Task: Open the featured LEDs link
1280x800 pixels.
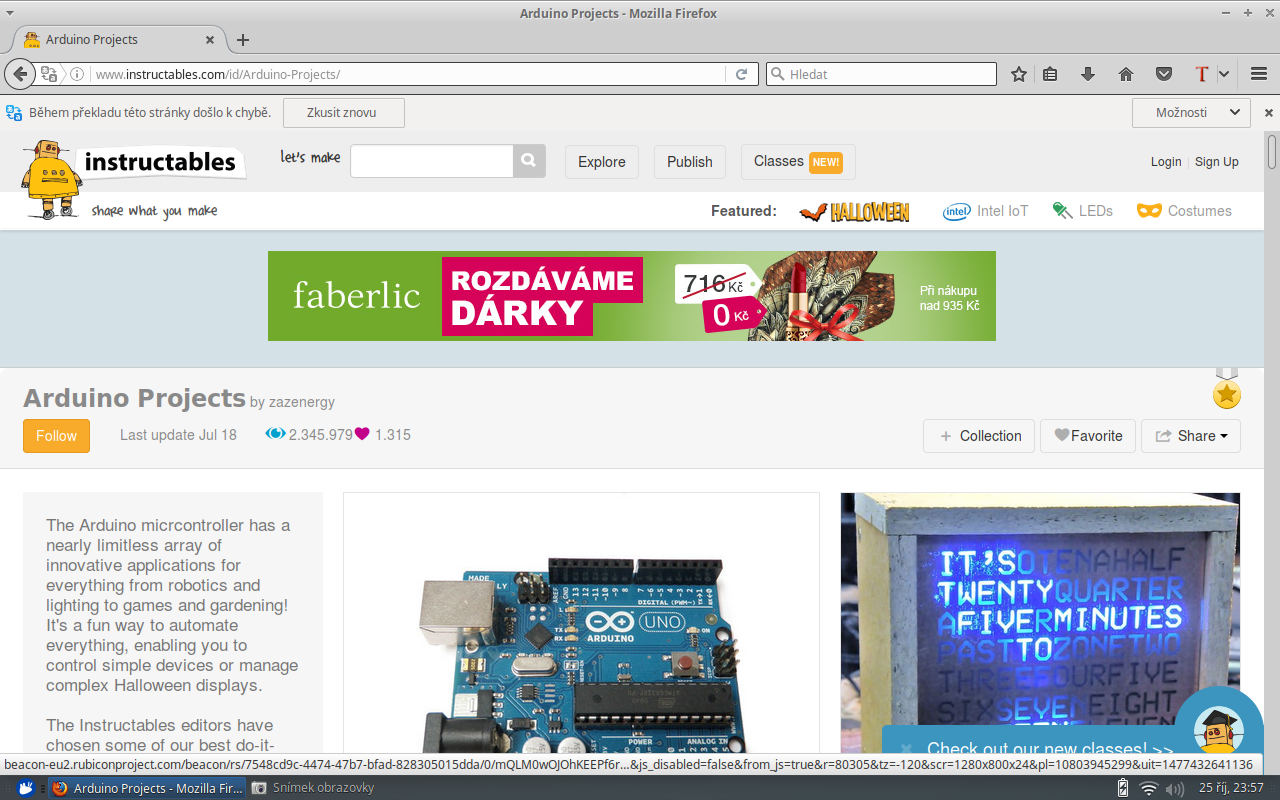Action: click(1083, 211)
